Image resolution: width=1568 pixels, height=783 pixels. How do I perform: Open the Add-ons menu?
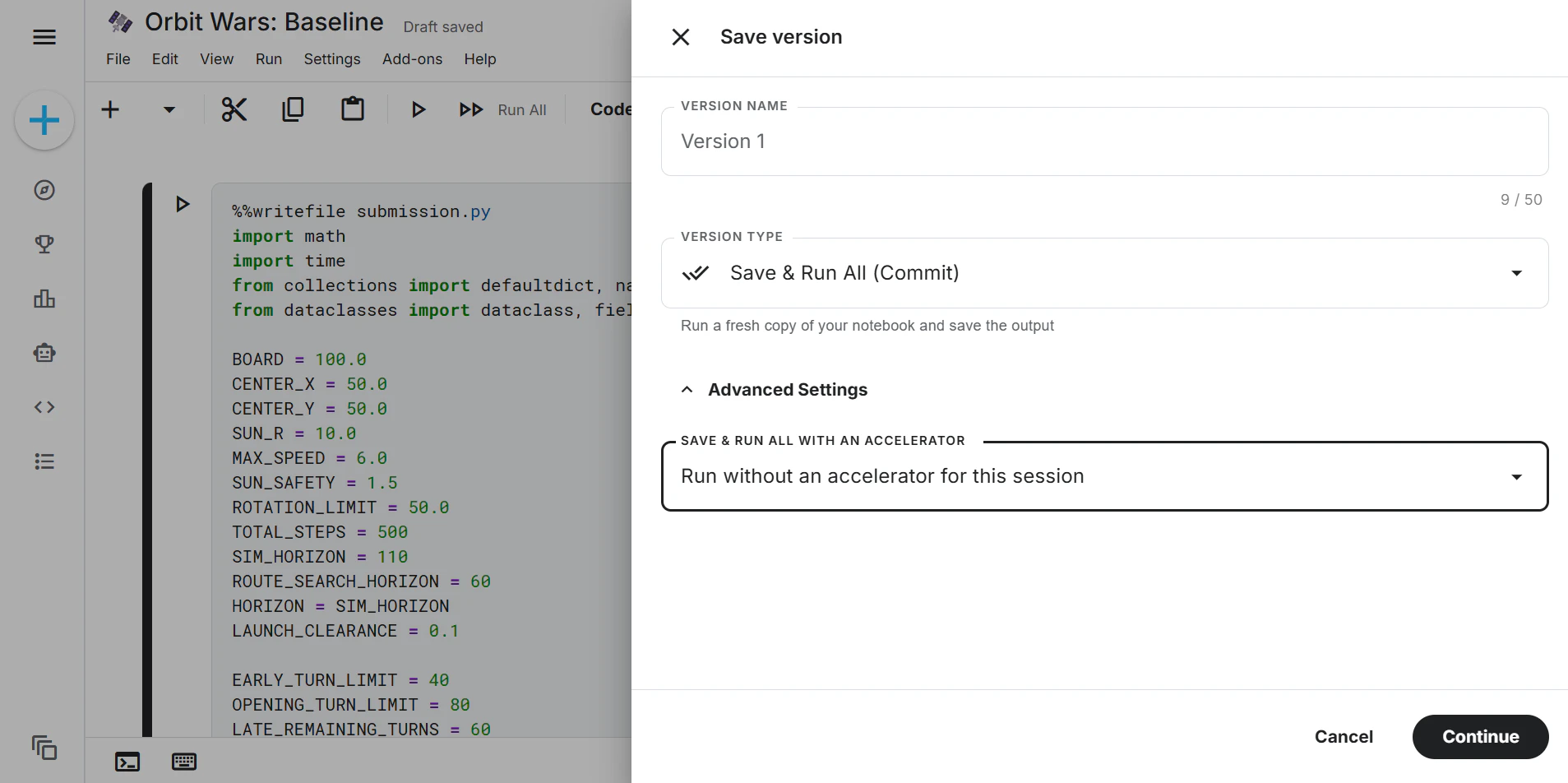coord(413,59)
